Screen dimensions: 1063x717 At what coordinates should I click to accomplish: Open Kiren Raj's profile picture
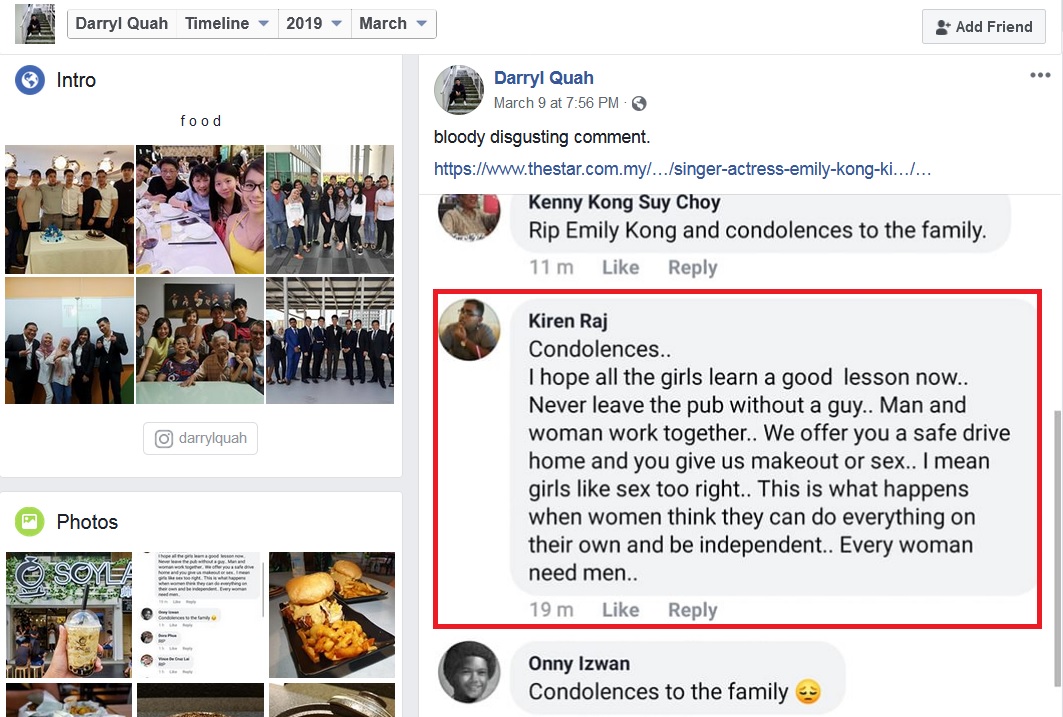(x=469, y=330)
